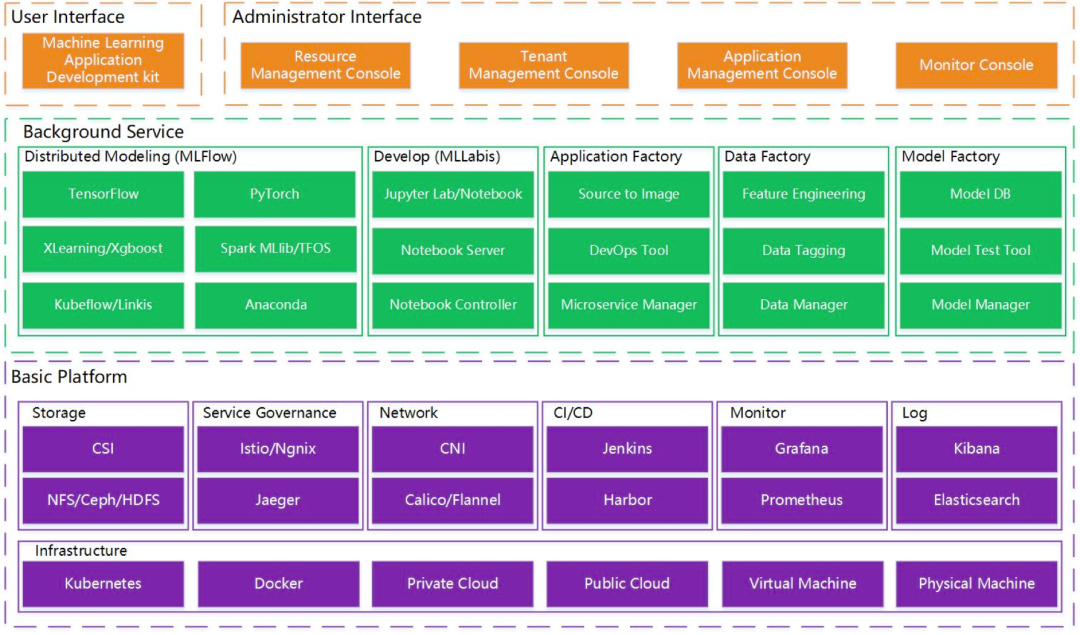Open the Grafana block
The height and width of the screenshot is (635, 1080).
802,449
